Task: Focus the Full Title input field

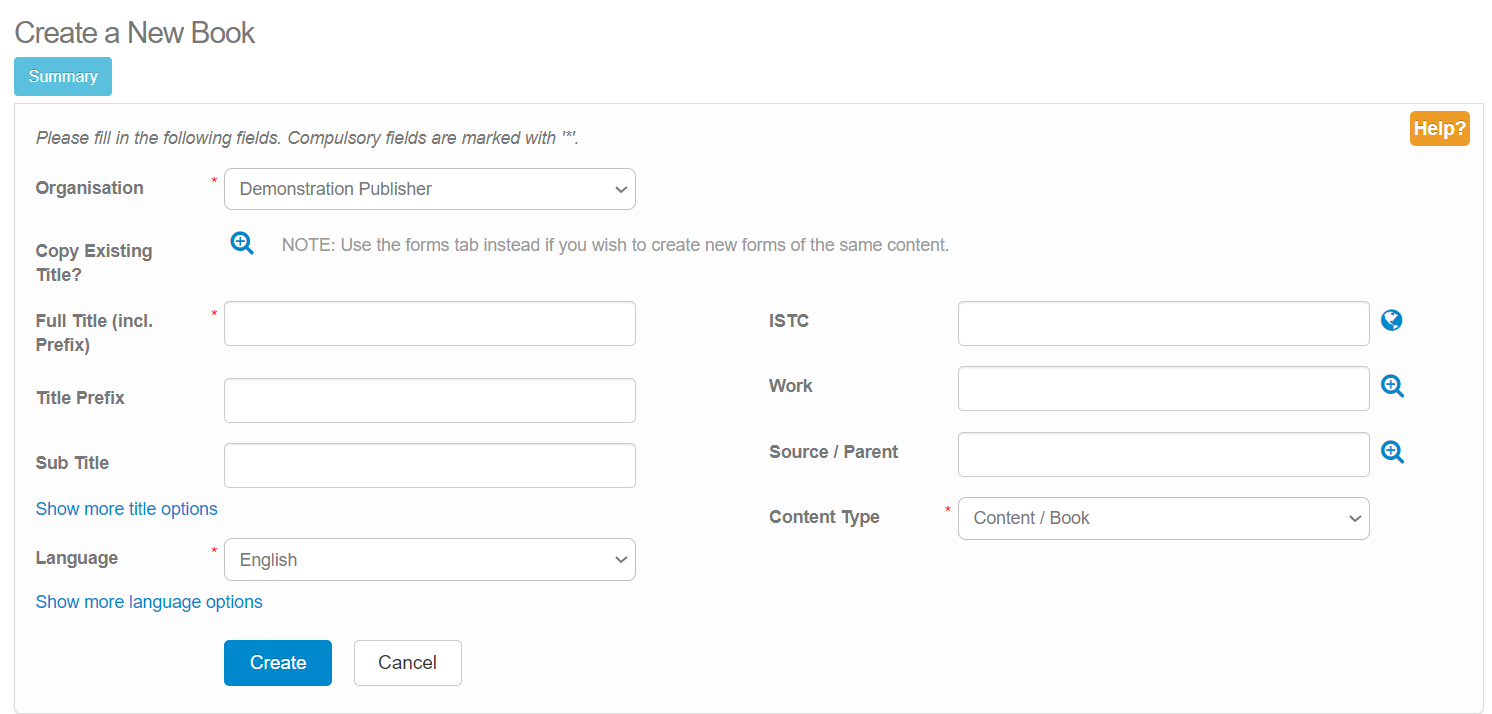Action: (429, 324)
